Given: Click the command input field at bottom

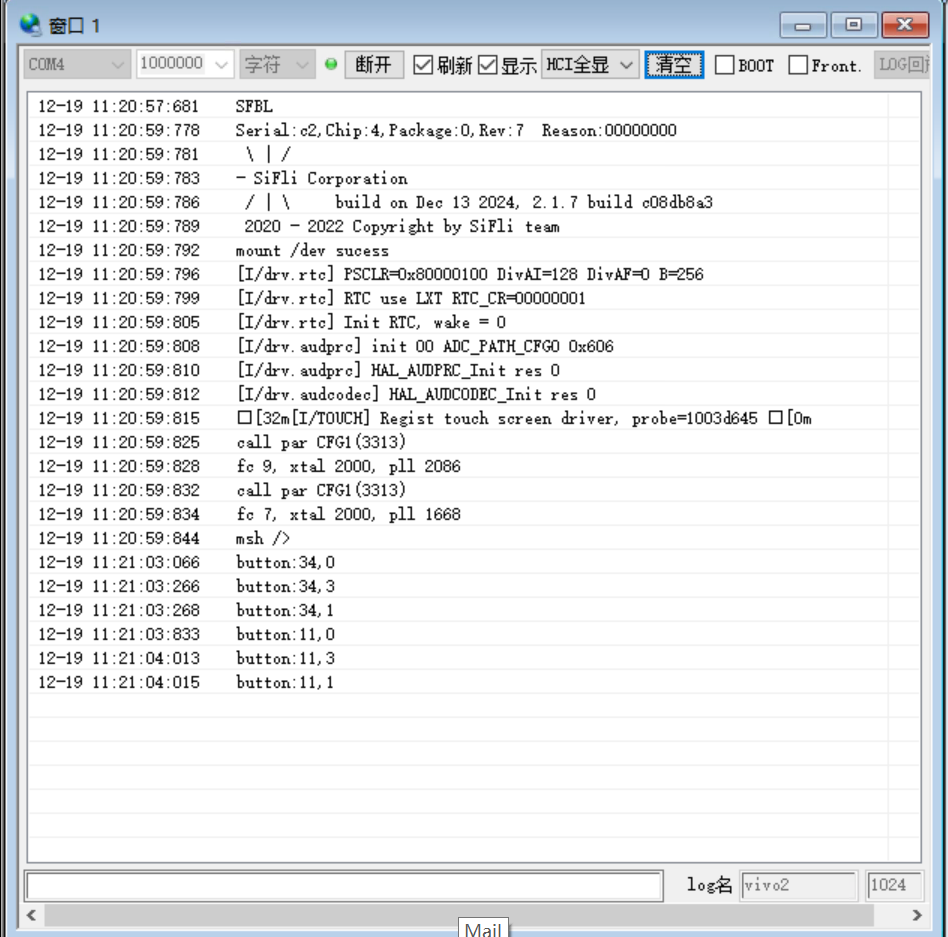Looking at the screenshot, I should point(344,885).
